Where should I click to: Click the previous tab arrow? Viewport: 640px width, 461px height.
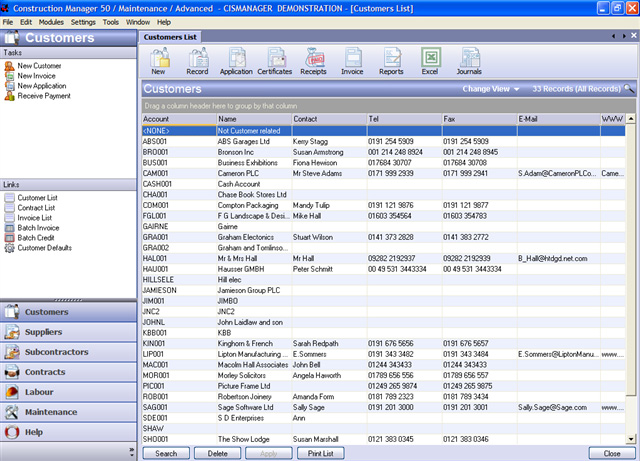click(x=613, y=36)
